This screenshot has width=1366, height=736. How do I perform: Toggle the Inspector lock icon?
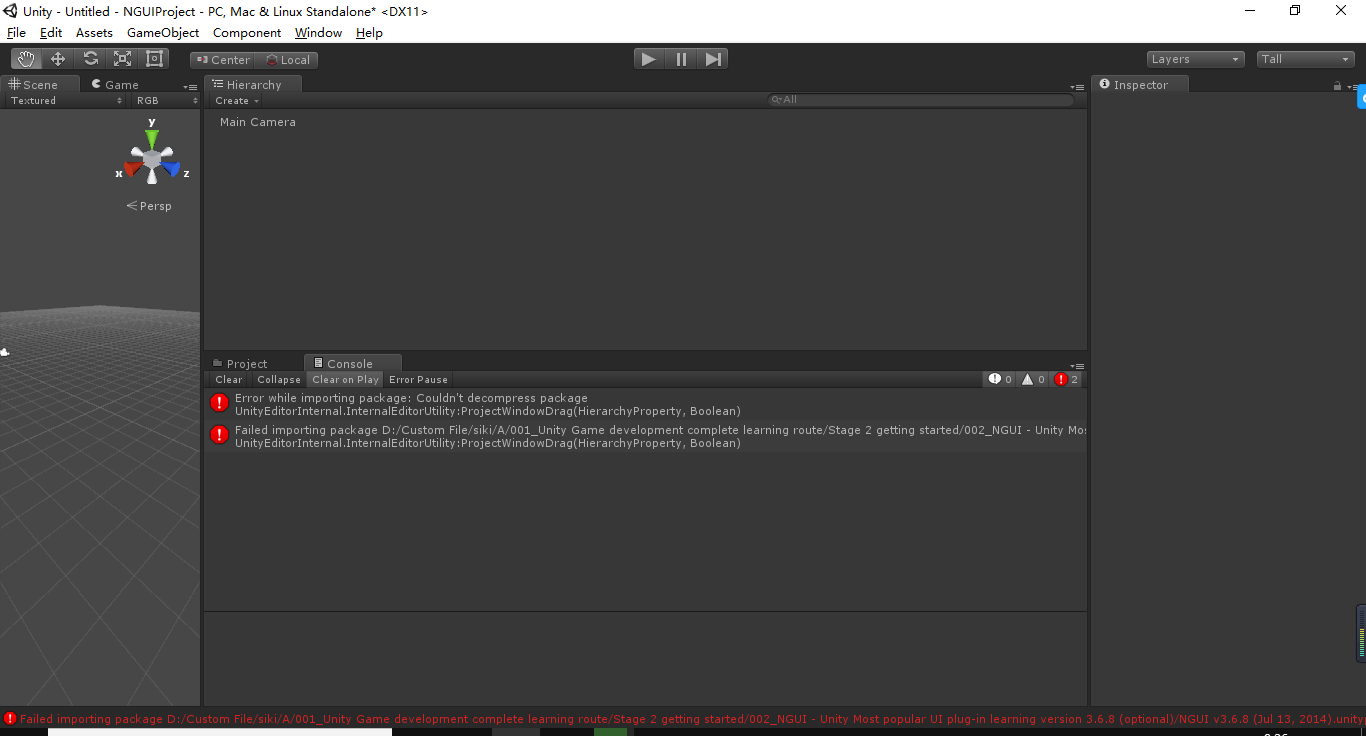(x=1337, y=86)
